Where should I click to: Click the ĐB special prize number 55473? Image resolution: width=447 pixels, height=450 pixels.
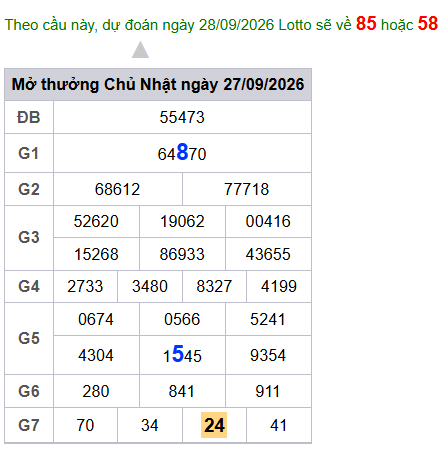[x=182, y=117]
